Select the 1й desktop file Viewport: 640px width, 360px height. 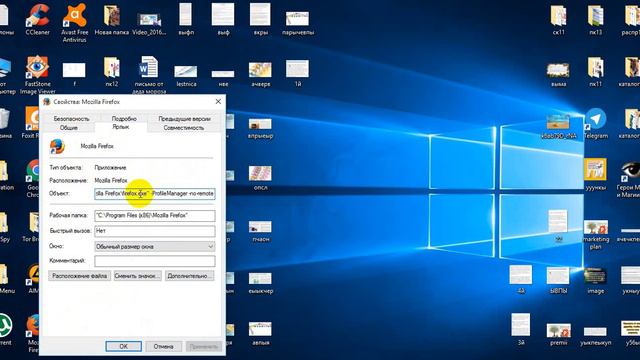pos(298,73)
